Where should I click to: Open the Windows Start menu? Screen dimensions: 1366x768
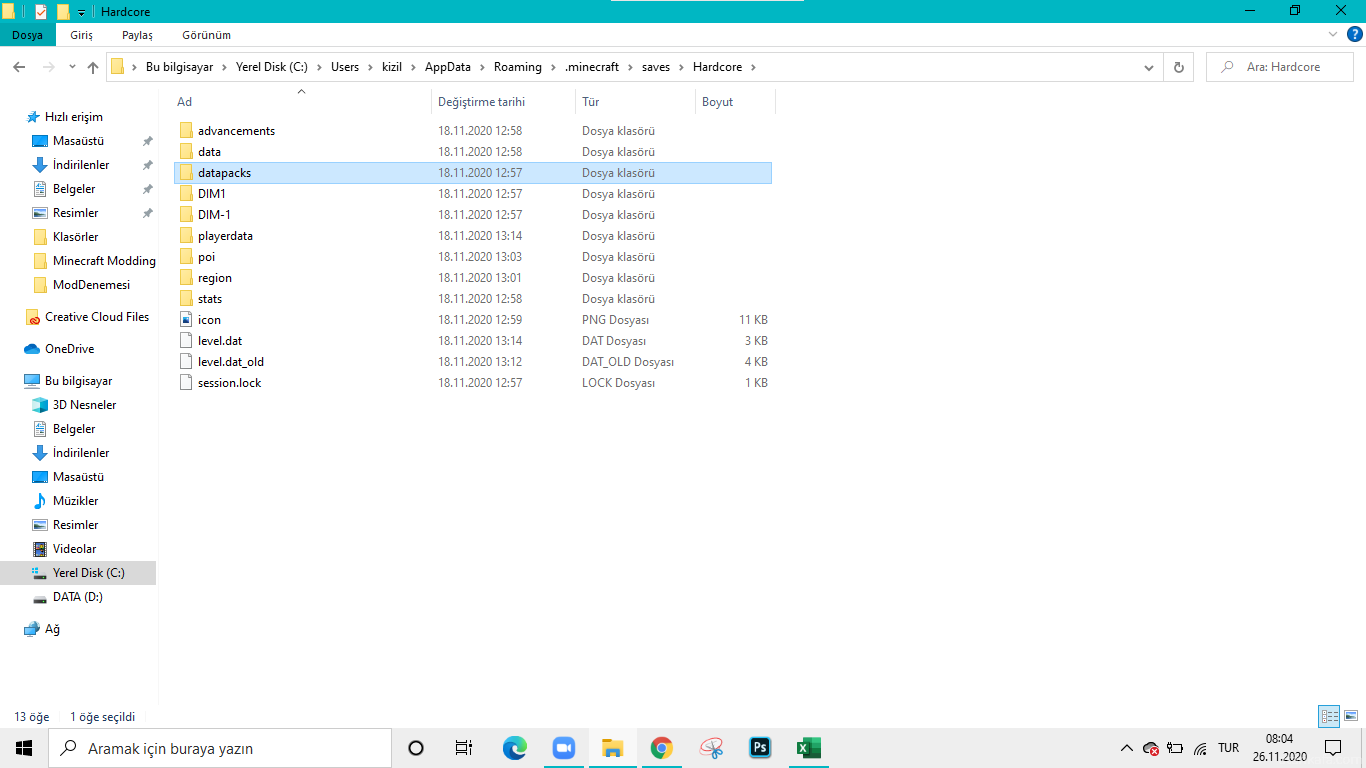tap(24, 748)
